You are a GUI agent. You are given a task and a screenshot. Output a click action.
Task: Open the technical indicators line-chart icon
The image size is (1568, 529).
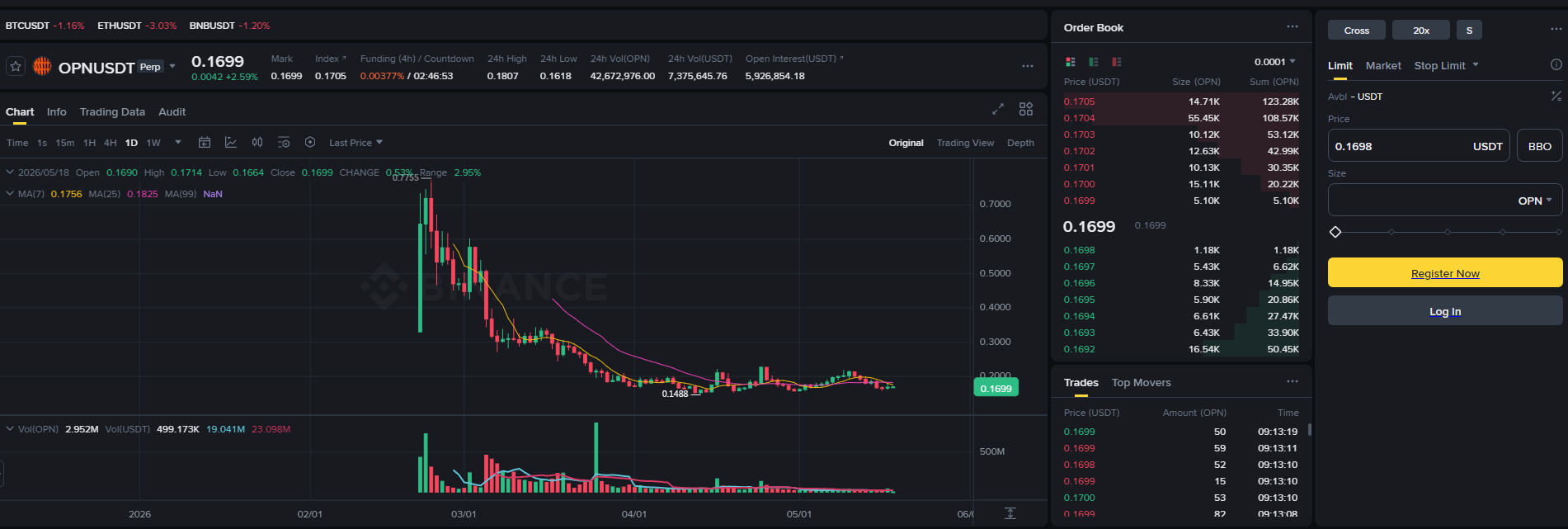(231, 143)
